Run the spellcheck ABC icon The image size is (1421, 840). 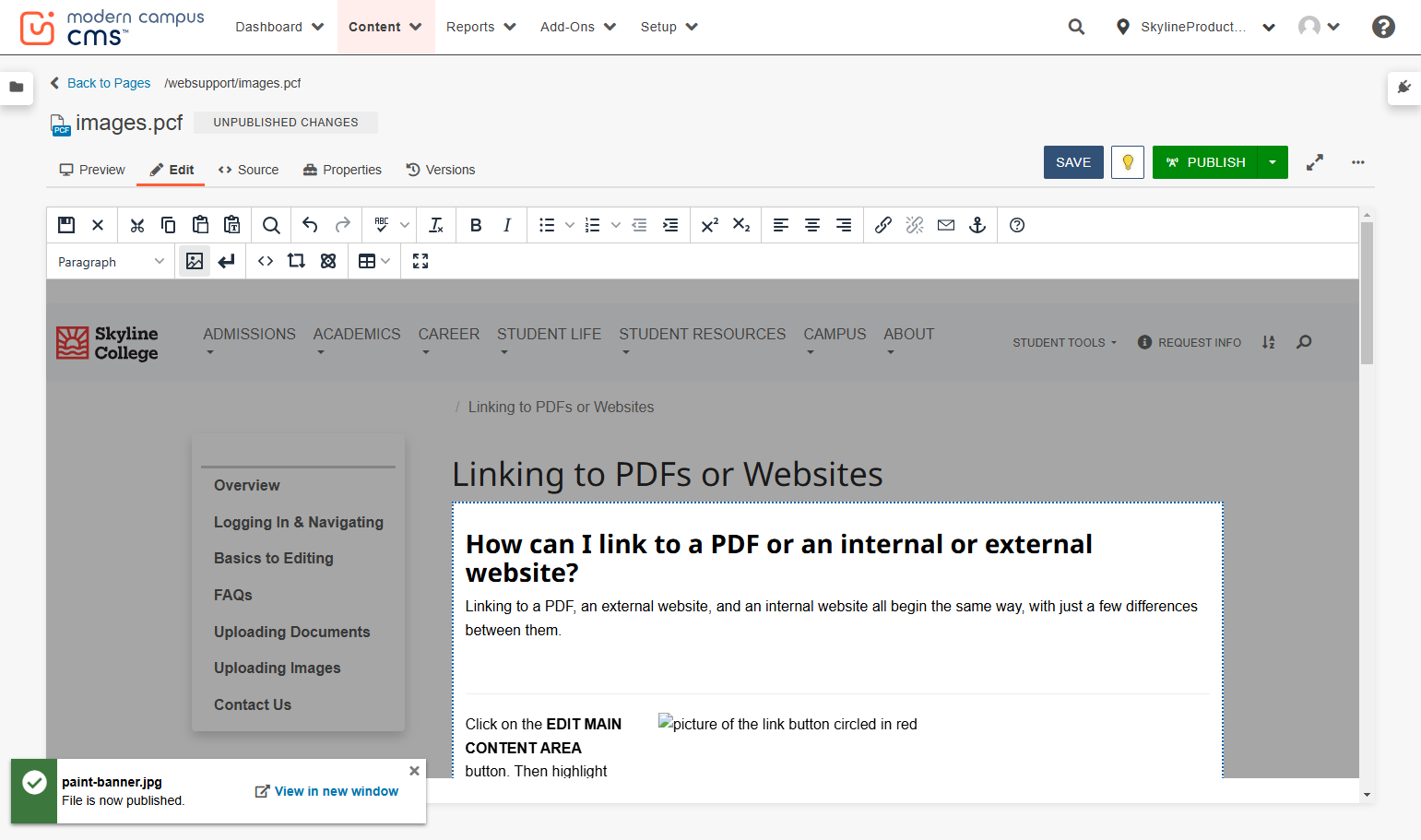click(382, 225)
